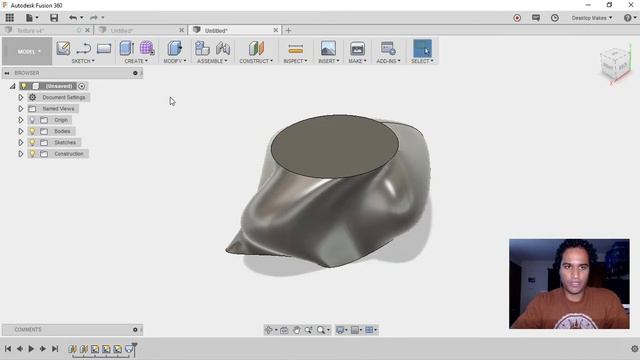Open the Viewports layout icon
This screenshot has width=640, height=360.
click(369, 330)
